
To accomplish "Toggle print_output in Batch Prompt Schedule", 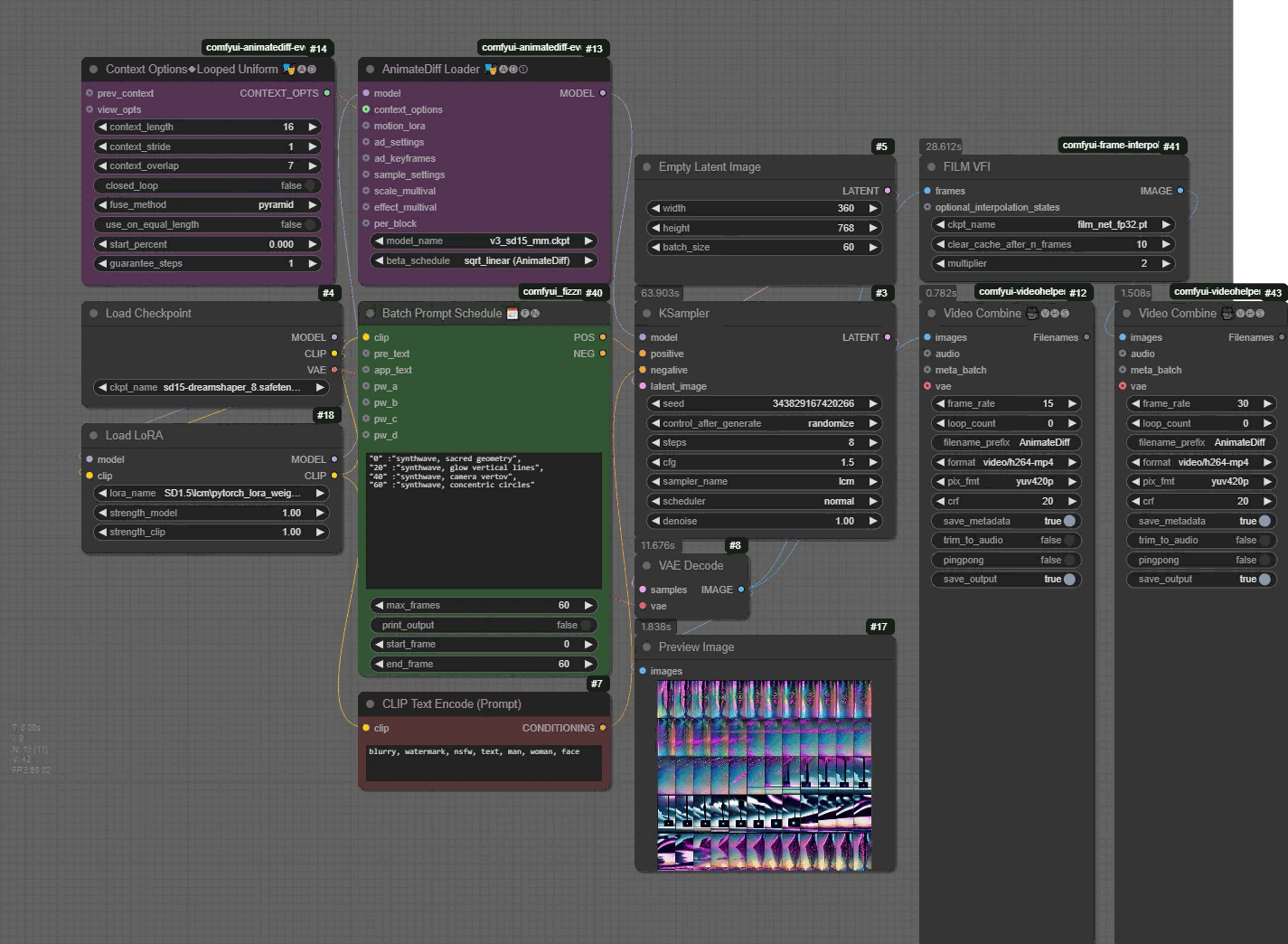I will tap(484, 625).
